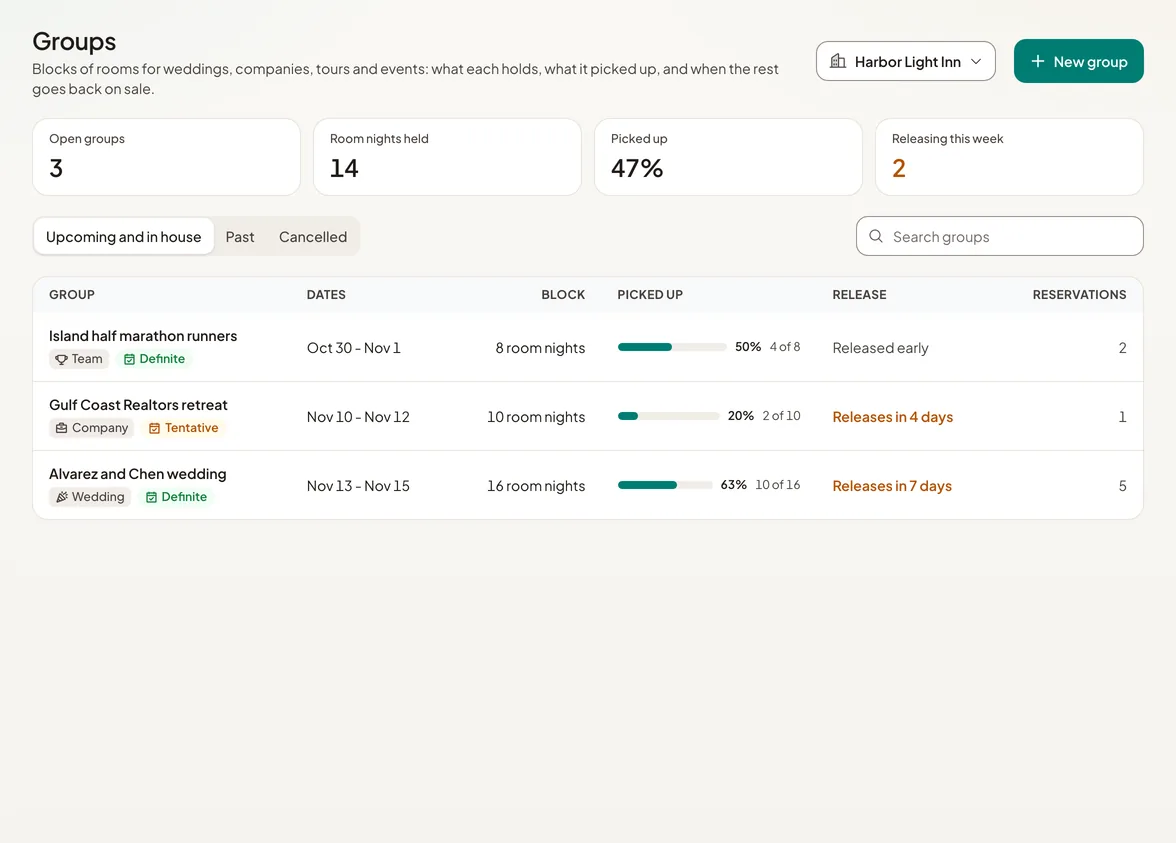Screen dimensions: 1176x843
Task: Click the 16 room nights block cell
Action: pyautogui.click(x=536, y=486)
